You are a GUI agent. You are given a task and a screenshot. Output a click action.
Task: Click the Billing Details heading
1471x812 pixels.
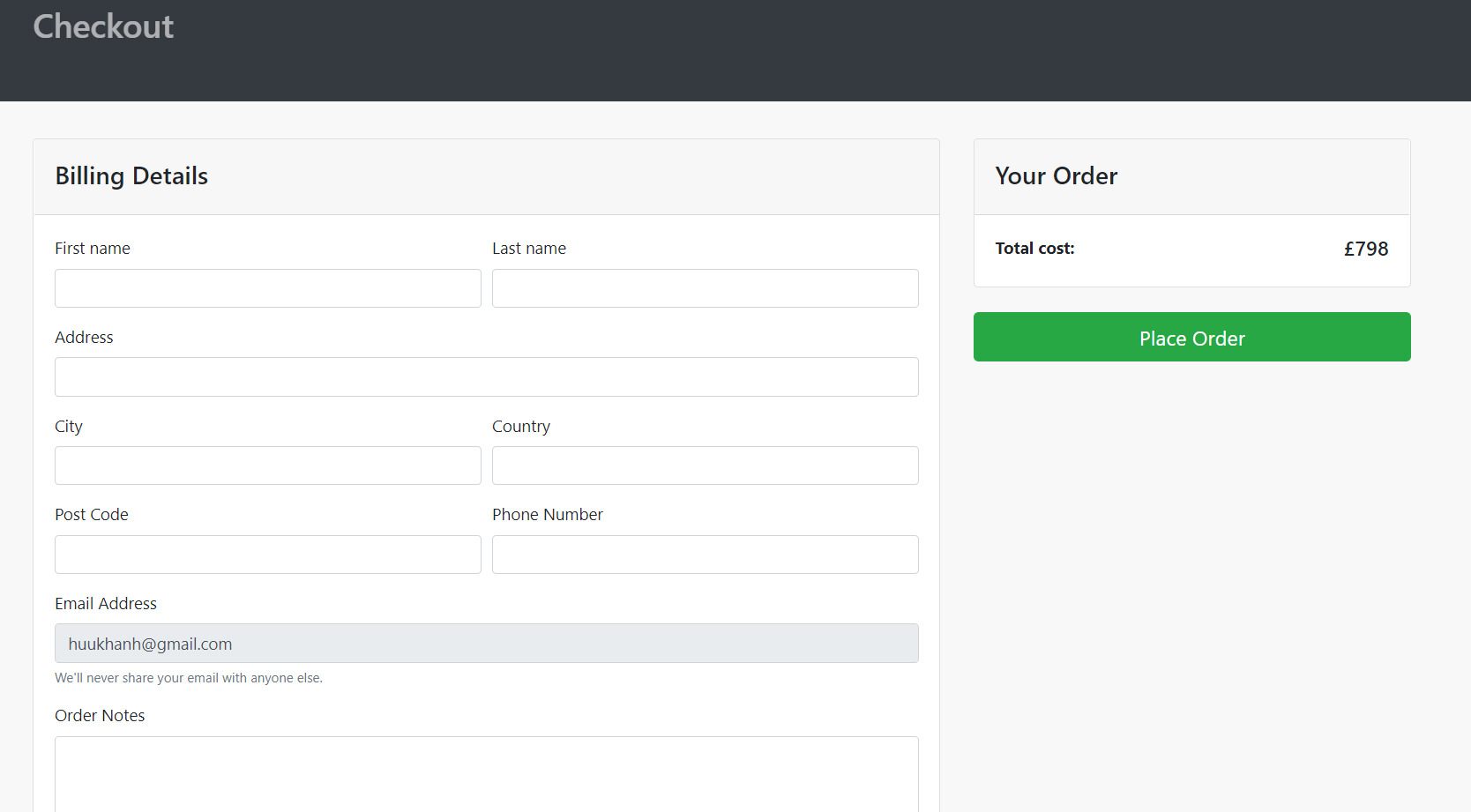coord(131,176)
